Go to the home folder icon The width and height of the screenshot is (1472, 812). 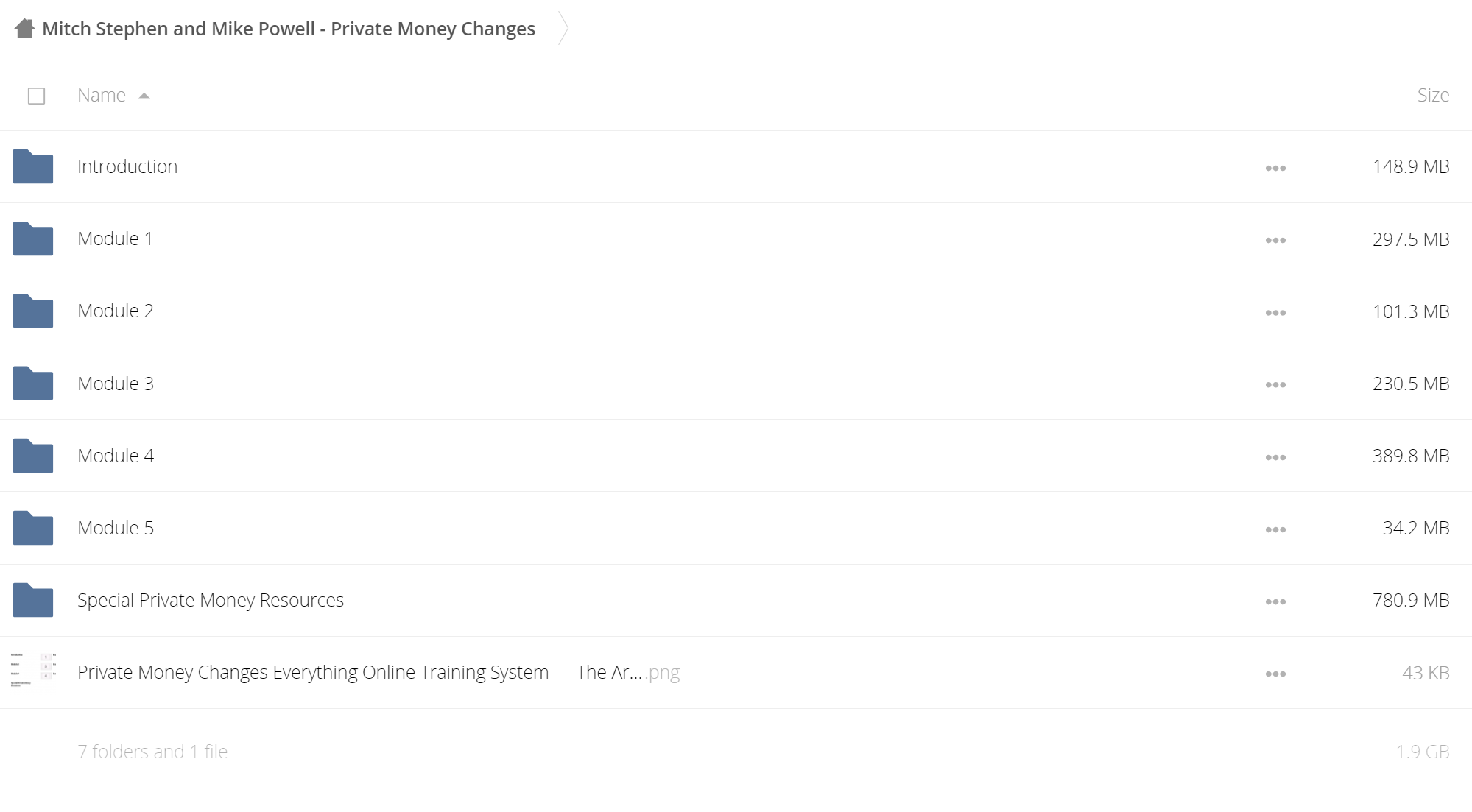pyautogui.click(x=24, y=29)
